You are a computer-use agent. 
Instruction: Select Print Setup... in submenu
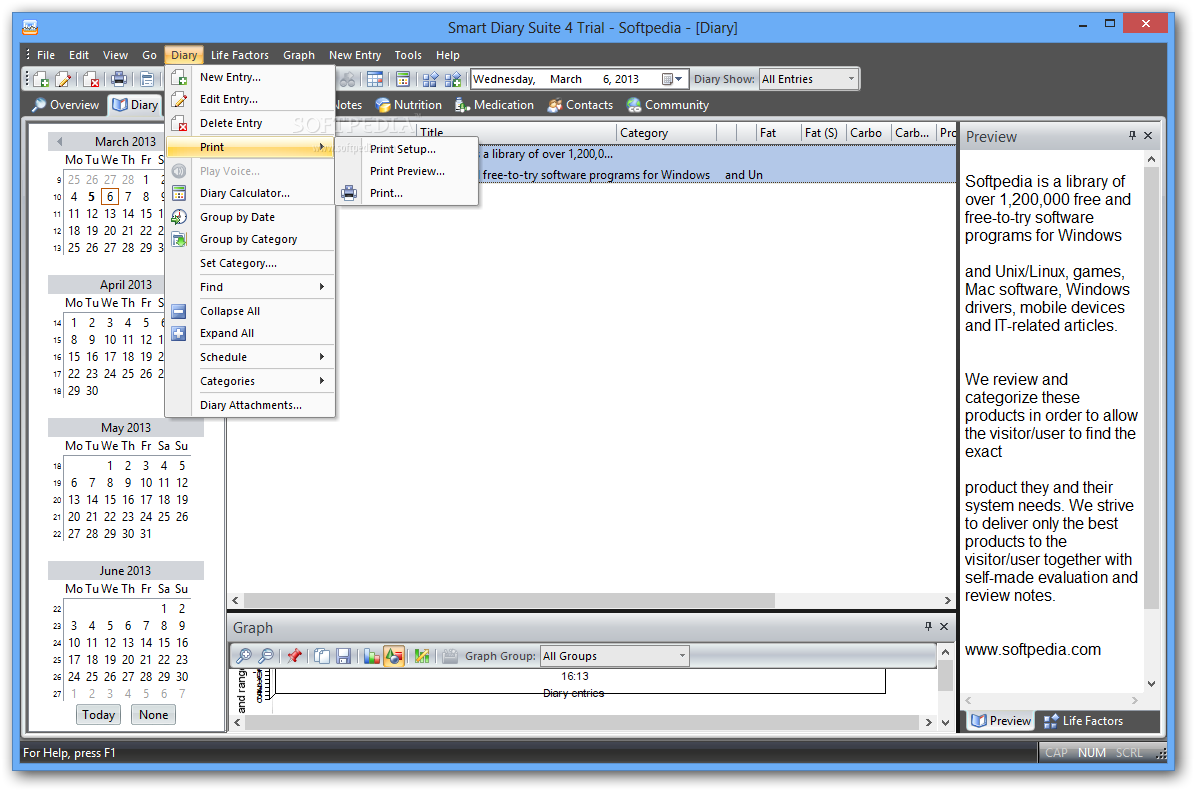coord(407,149)
